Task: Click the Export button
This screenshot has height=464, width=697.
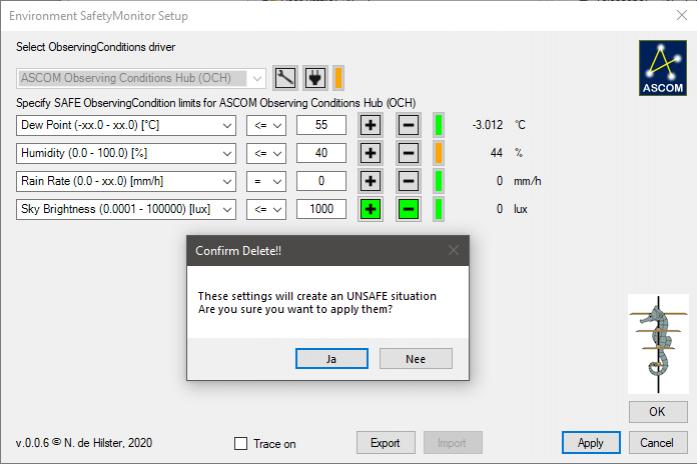Action: (385, 442)
